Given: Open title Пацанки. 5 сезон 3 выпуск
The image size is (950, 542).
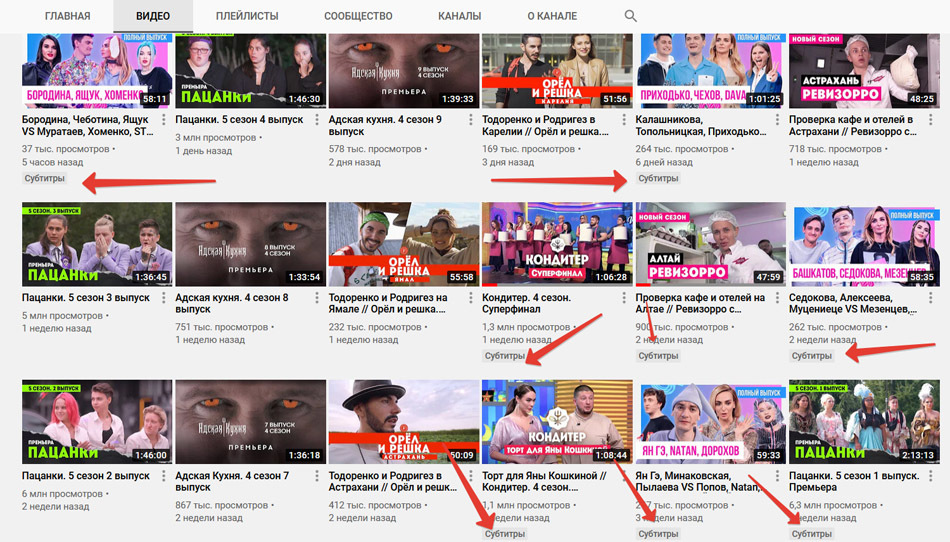Looking at the screenshot, I should point(85,298).
